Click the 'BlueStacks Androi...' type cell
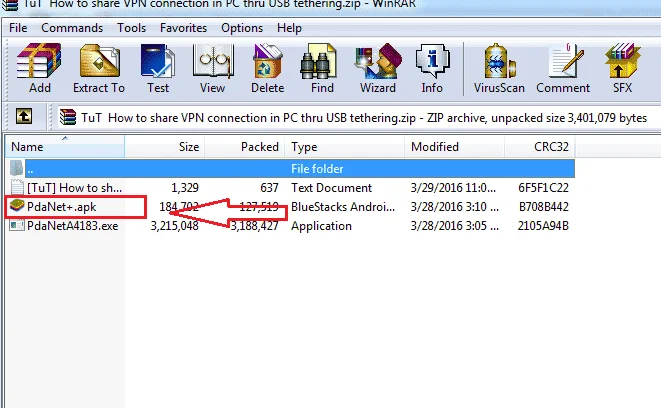The height and width of the screenshot is (408, 661). point(343,207)
